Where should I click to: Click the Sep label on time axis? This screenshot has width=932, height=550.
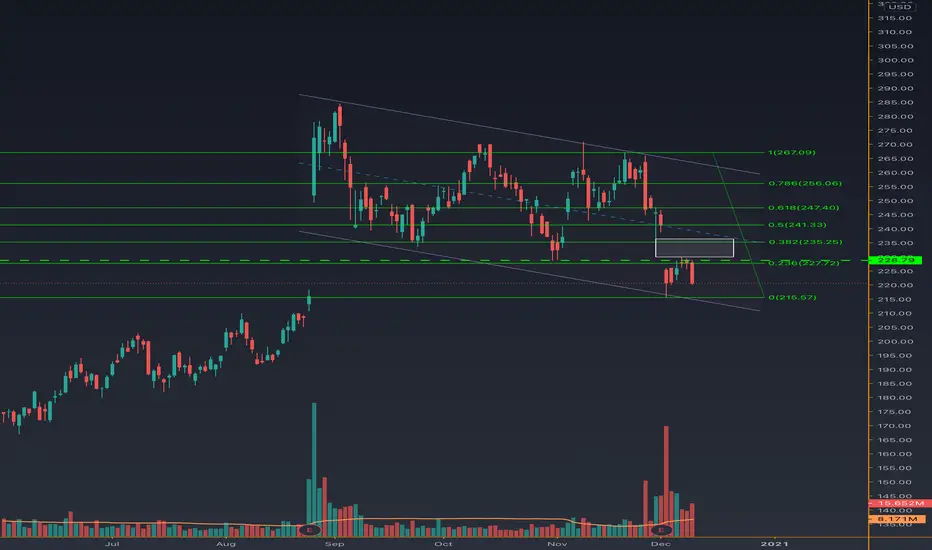(335, 543)
